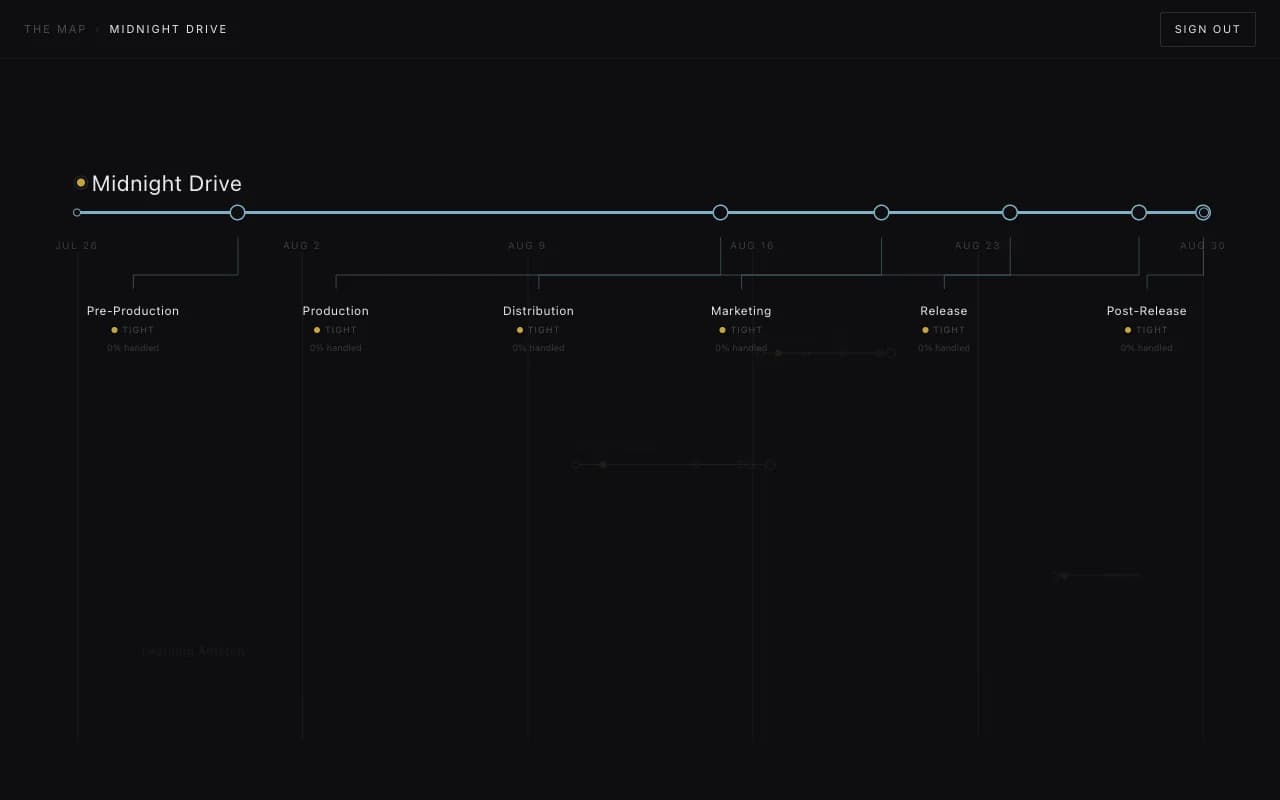The image size is (1280, 800).
Task: Click the JUL 26 date label
Action: (x=77, y=246)
